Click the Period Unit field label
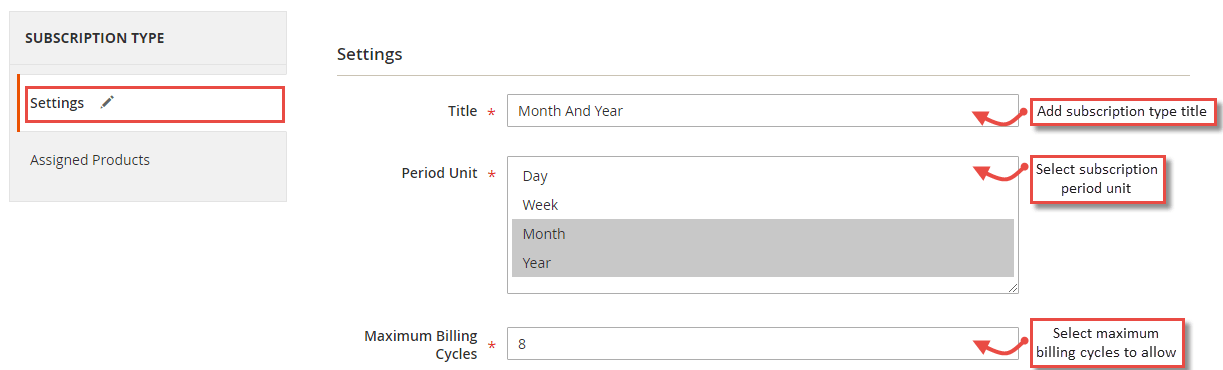This screenshot has height=370, width=1223. coord(440,172)
